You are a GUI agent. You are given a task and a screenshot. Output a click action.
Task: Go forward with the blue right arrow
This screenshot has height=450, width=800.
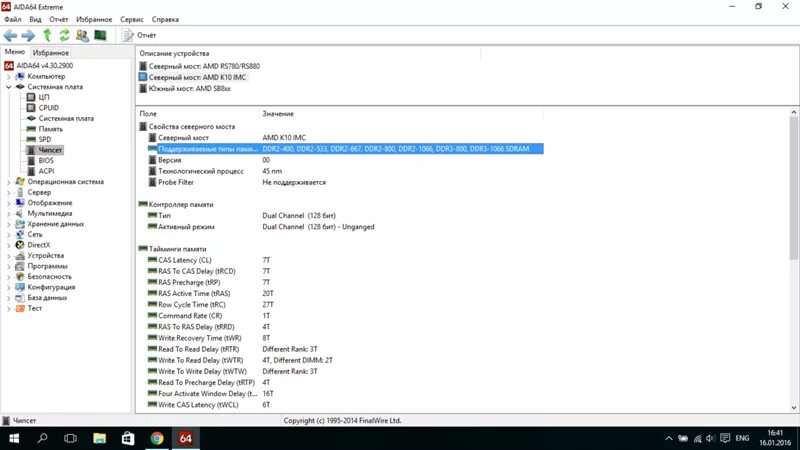point(28,35)
